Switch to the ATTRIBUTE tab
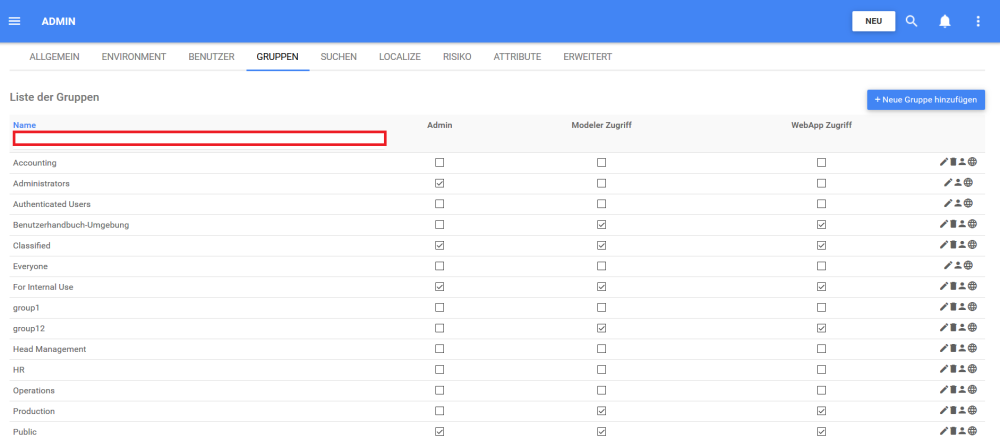The width and height of the screenshot is (1000, 439). (517, 57)
